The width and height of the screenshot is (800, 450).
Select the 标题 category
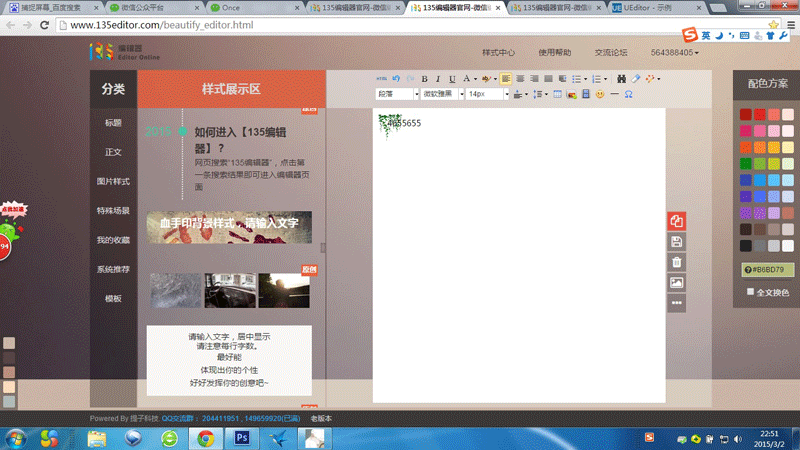[113, 122]
